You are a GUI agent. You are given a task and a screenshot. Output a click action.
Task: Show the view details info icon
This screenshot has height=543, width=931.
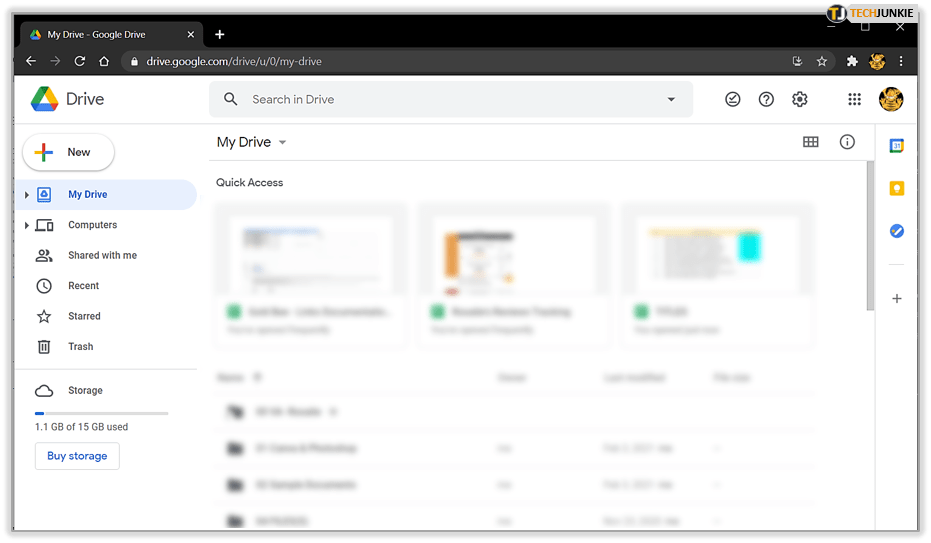847,142
